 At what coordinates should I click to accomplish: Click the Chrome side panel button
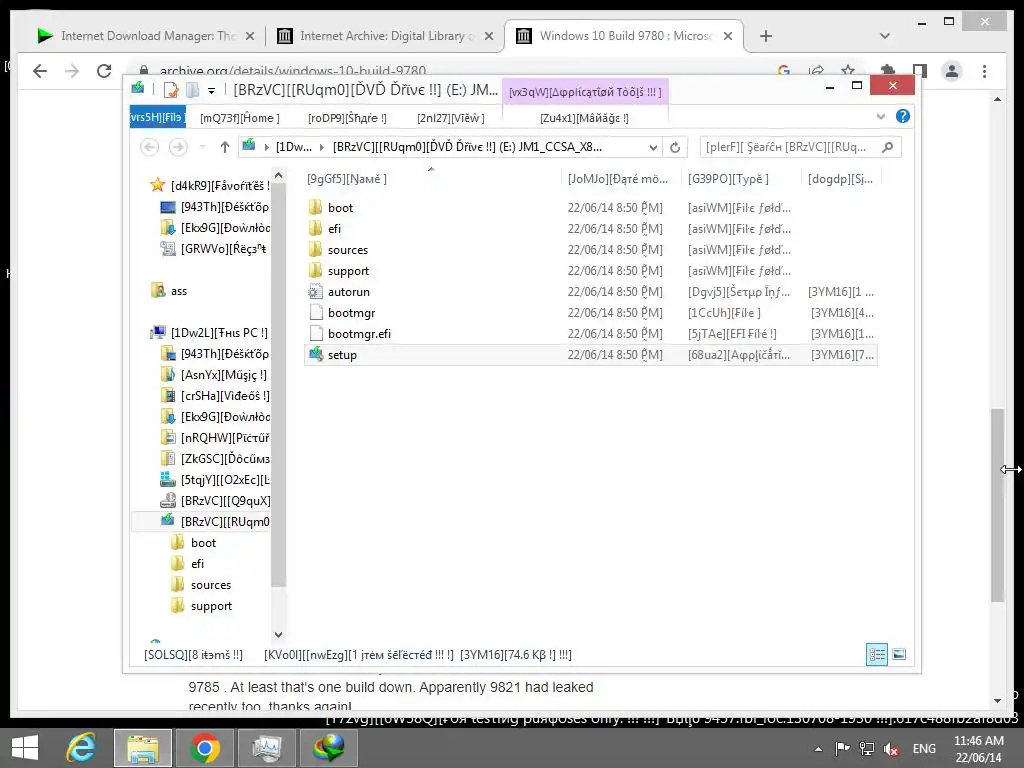click(920, 71)
